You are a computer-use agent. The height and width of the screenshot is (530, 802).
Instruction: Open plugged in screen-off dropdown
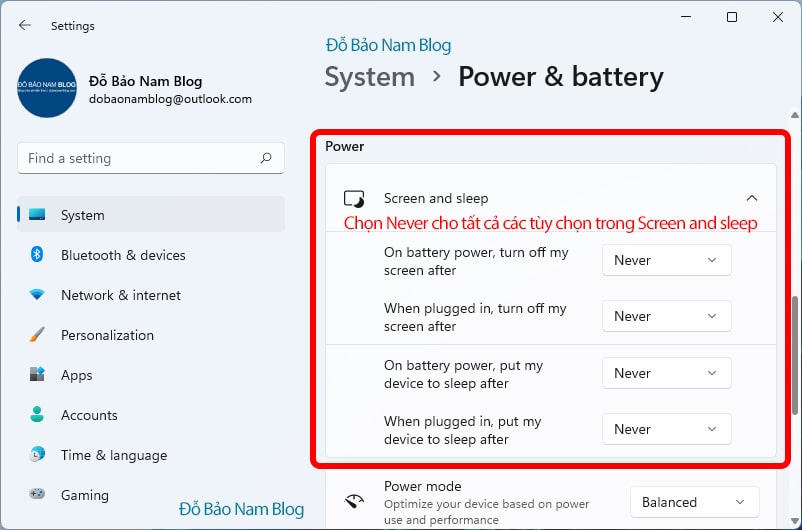click(x=666, y=316)
